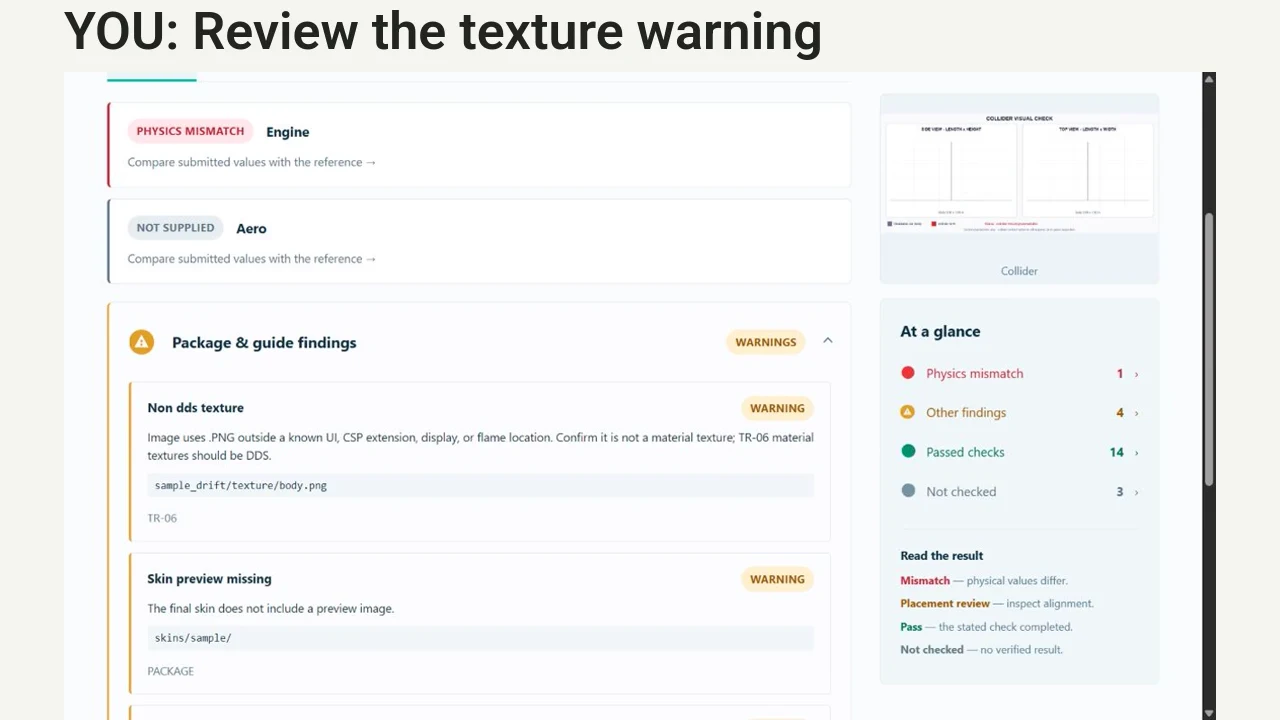Viewport: 1280px width, 720px height.
Task: Expand the Other findings row chevron
Action: point(1136,413)
